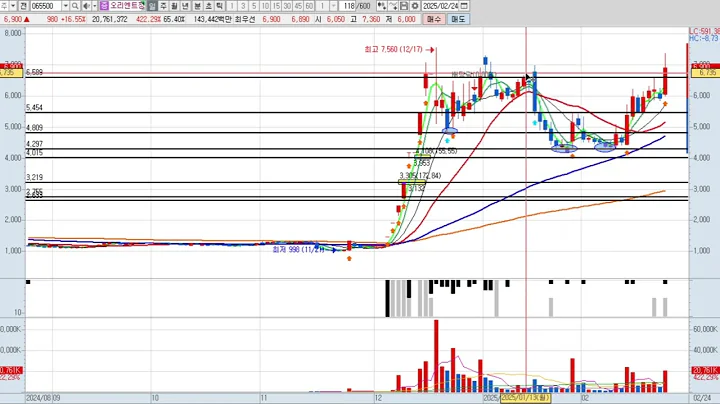Open chart settings gear icon
Image resolution: width=720 pixels, height=404 pixels.
[x=415, y=6]
